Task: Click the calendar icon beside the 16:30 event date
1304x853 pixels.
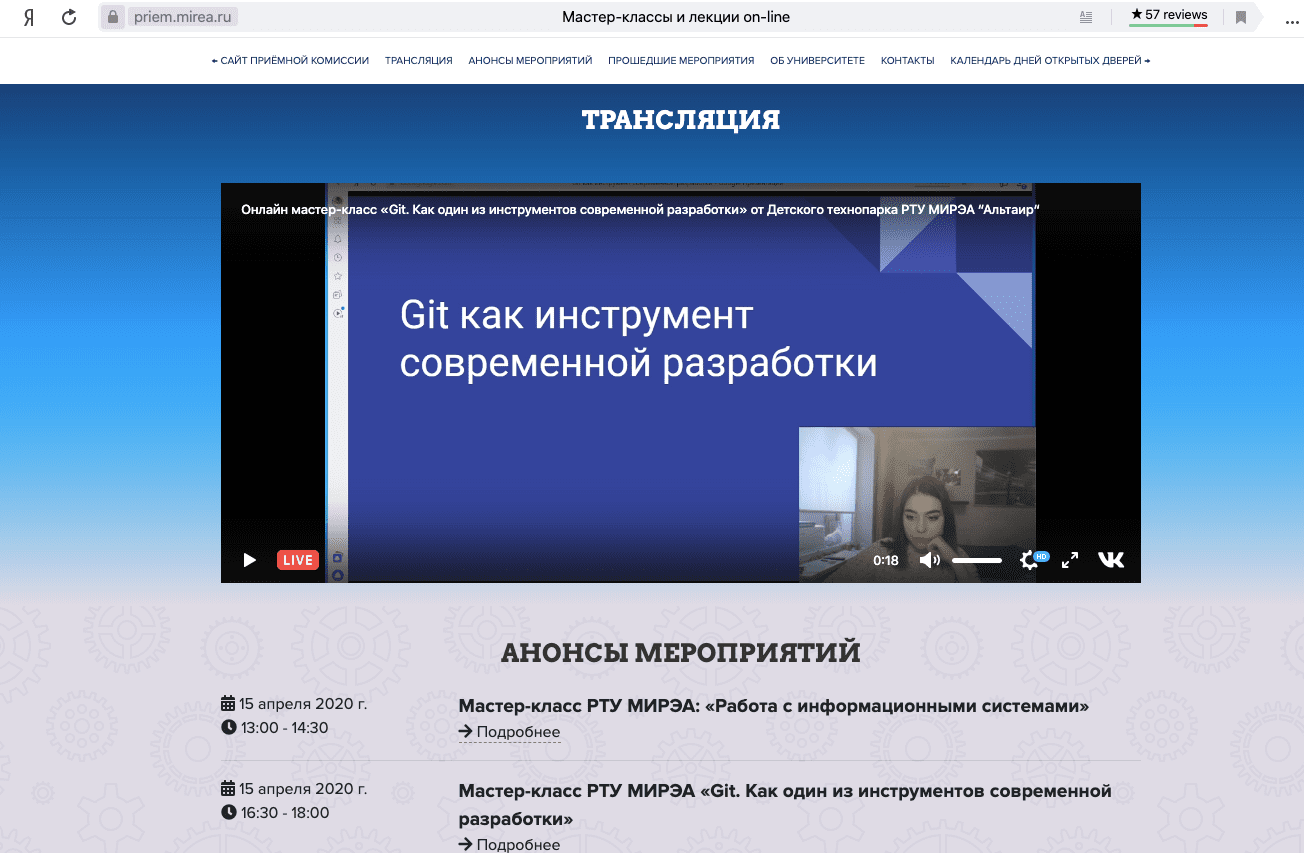Action: pyautogui.click(x=228, y=788)
